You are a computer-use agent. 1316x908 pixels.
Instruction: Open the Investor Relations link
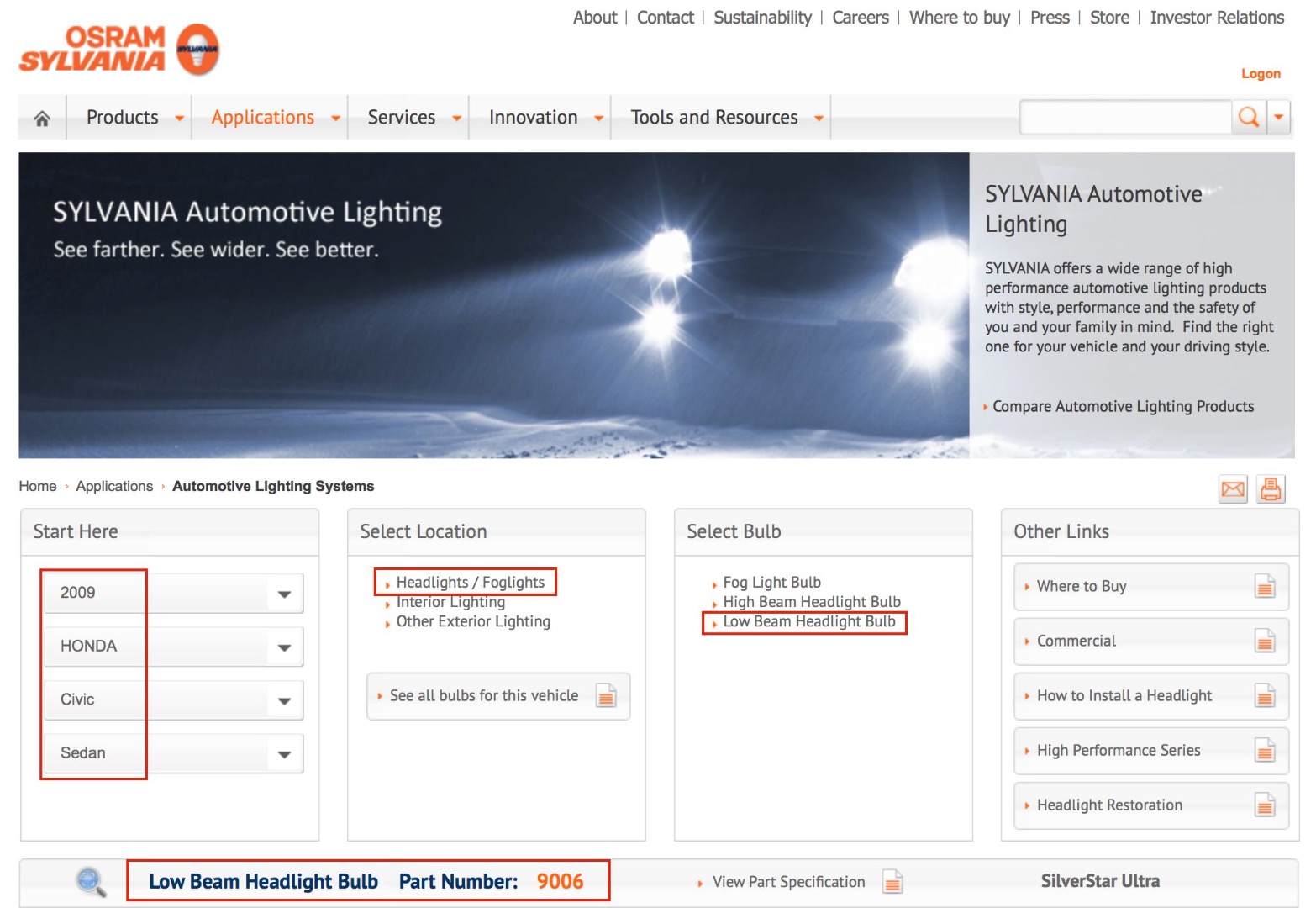click(x=1217, y=18)
